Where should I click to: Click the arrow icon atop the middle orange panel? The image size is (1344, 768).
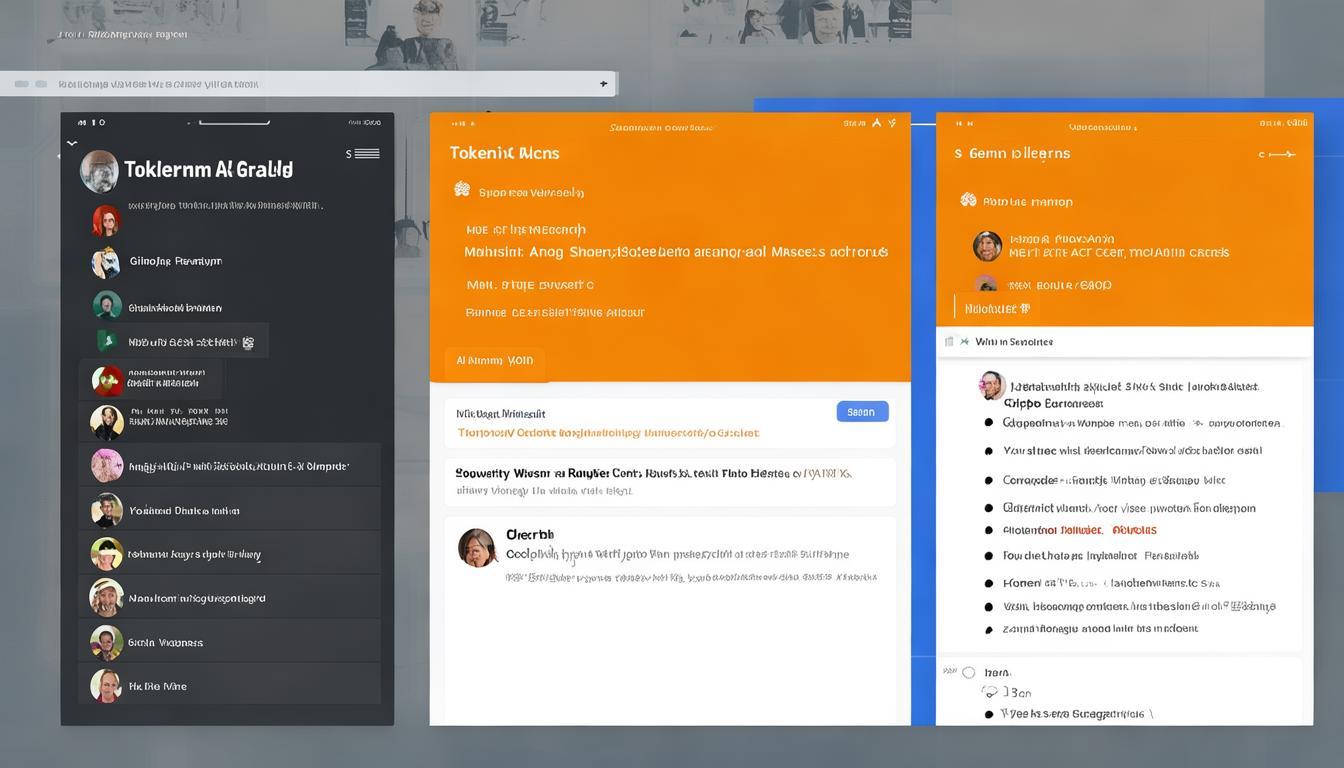pyautogui.click(x=877, y=123)
